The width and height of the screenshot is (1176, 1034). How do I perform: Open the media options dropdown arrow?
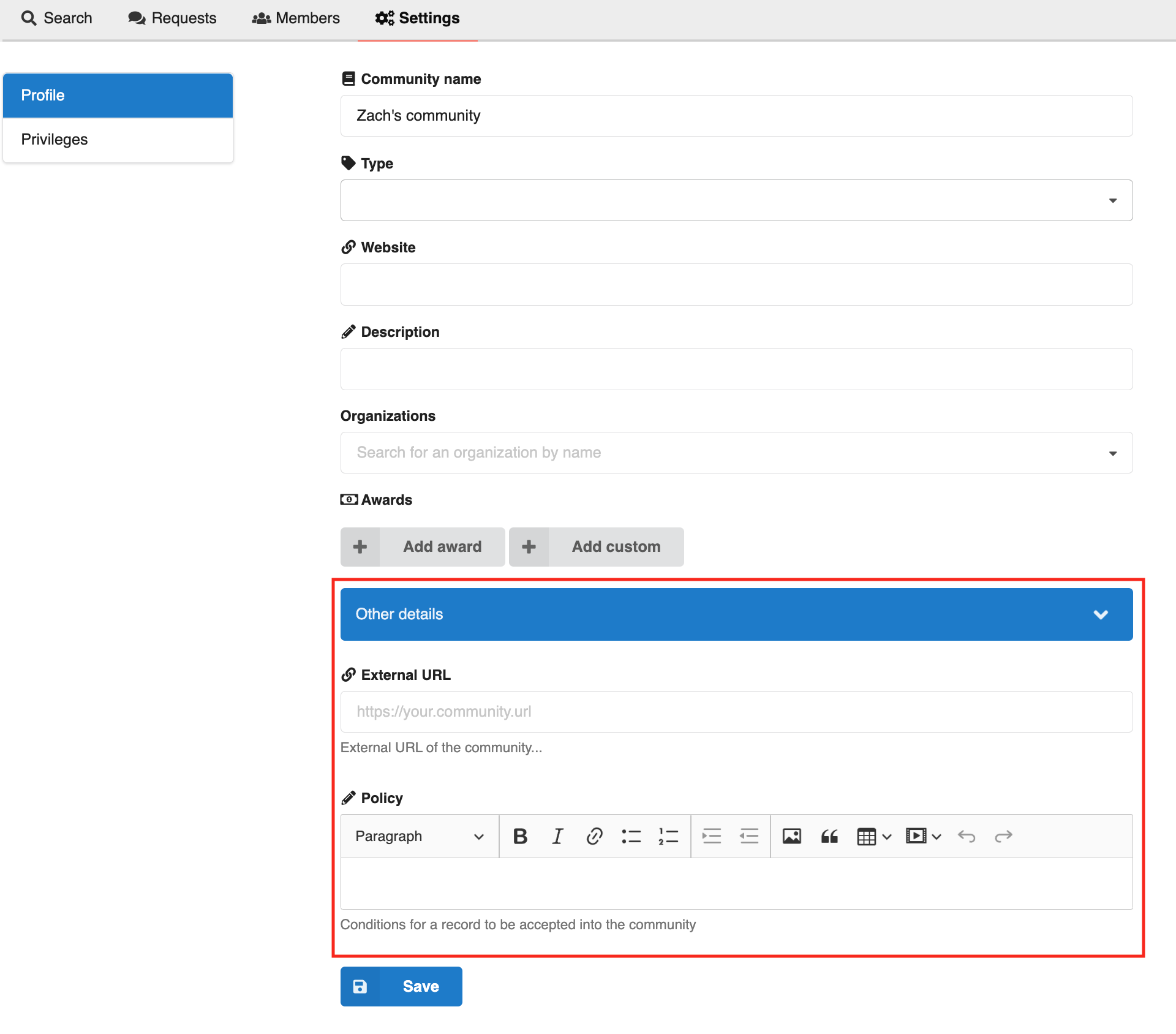[937, 837]
